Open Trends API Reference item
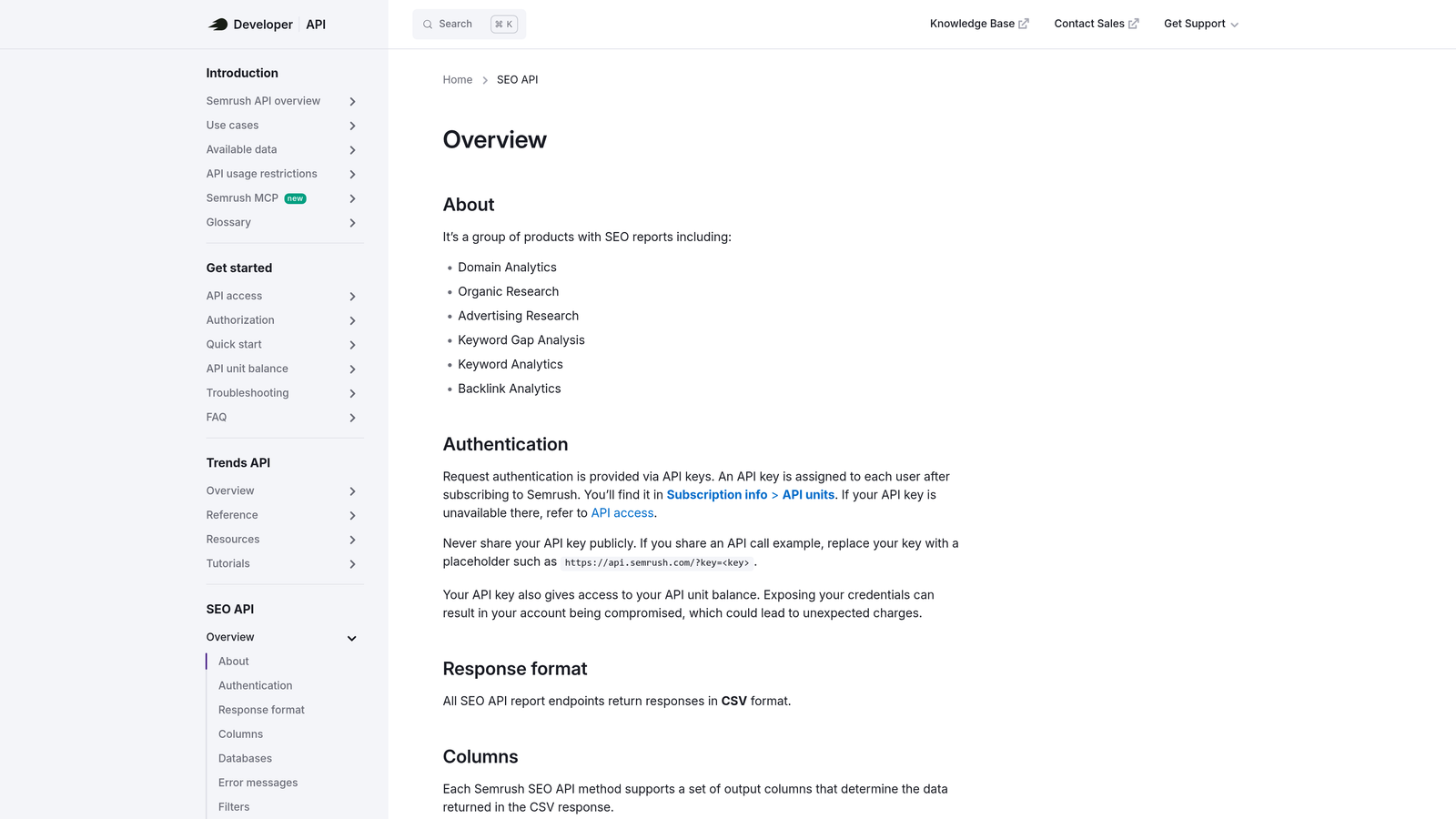This screenshot has width=1456, height=819. coord(232,515)
